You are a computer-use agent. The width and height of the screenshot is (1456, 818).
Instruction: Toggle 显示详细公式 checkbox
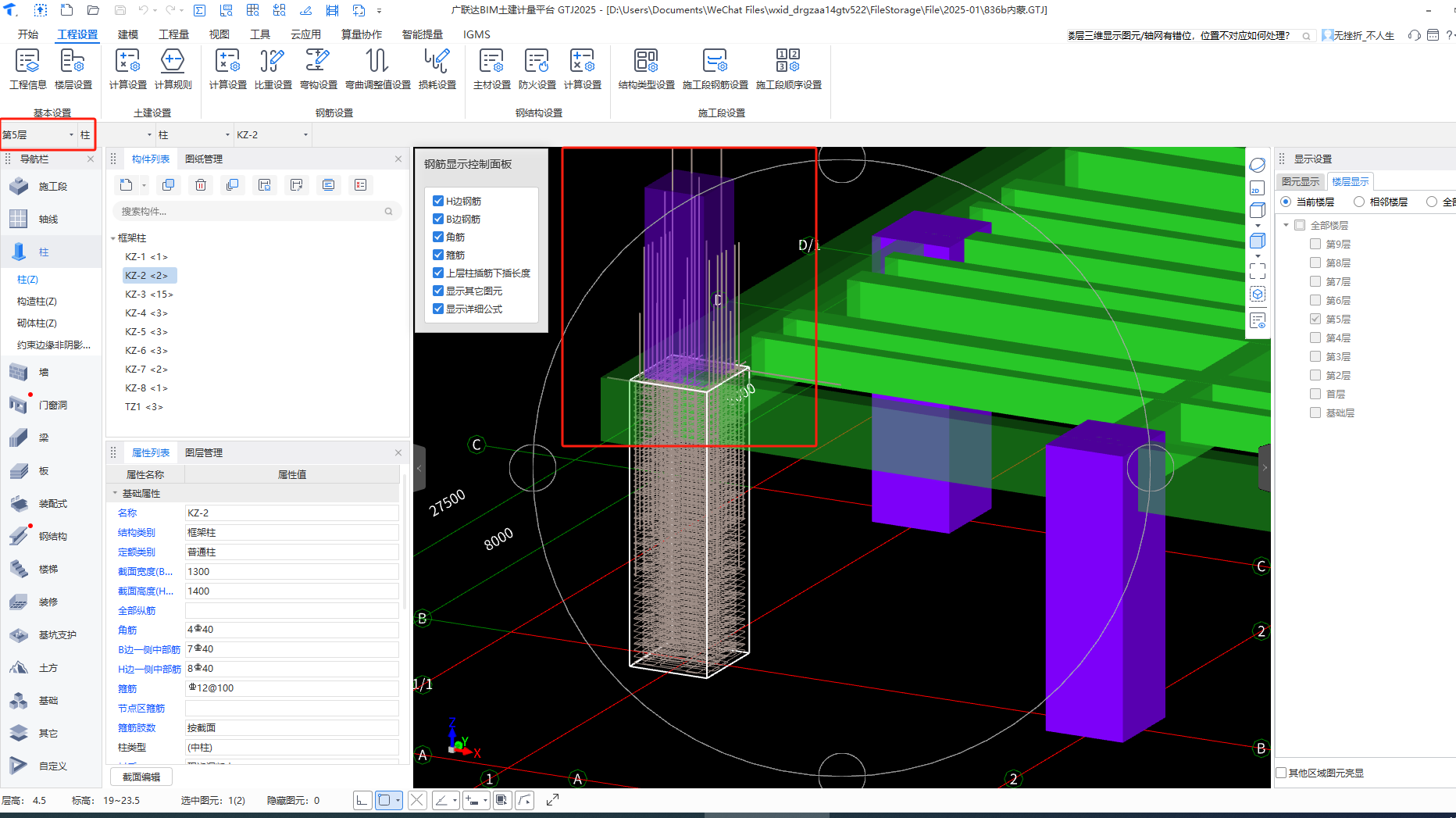tap(438, 309)
